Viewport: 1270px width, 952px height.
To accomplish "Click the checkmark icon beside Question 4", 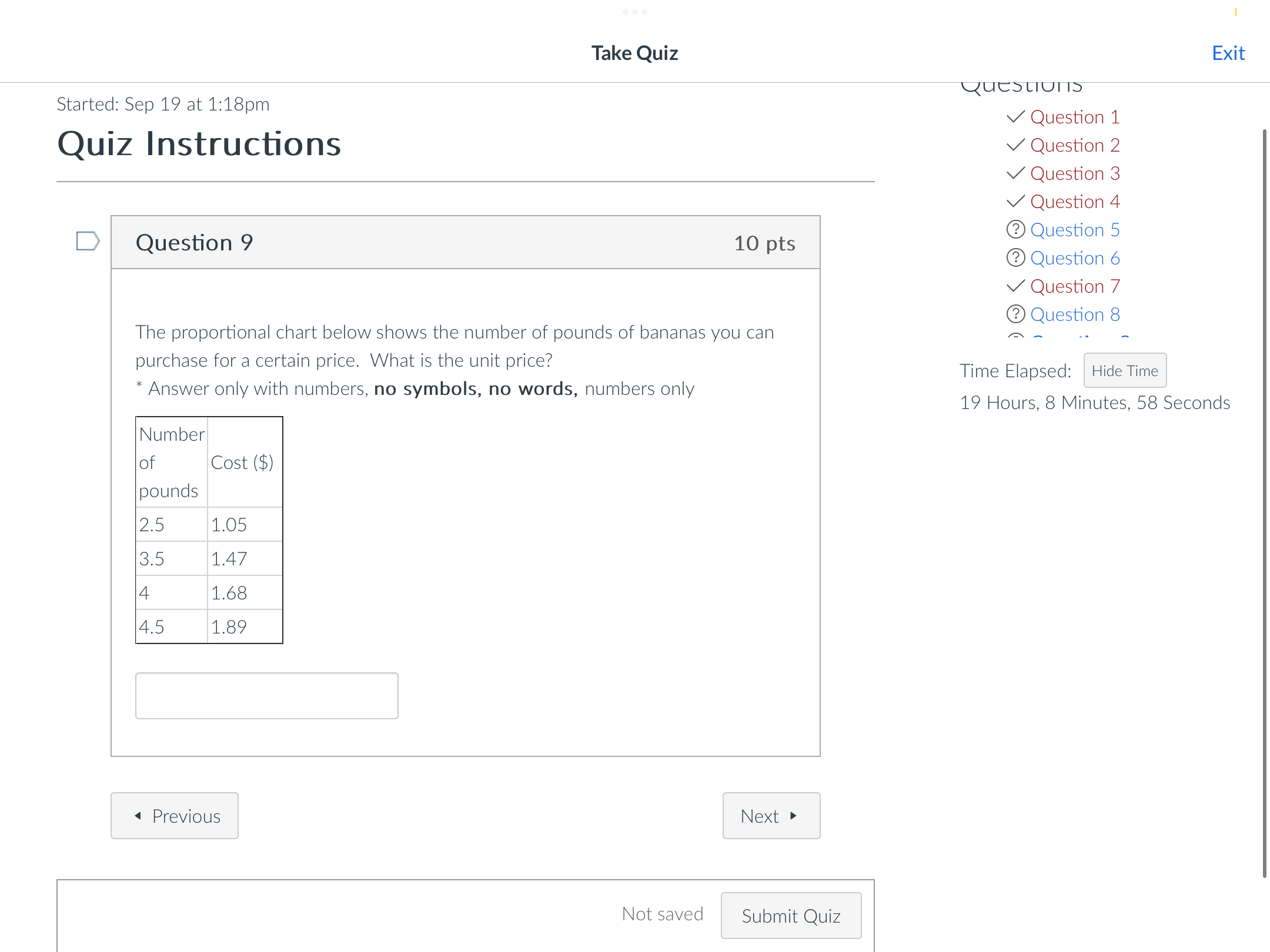I will [x=1015, y=202].
